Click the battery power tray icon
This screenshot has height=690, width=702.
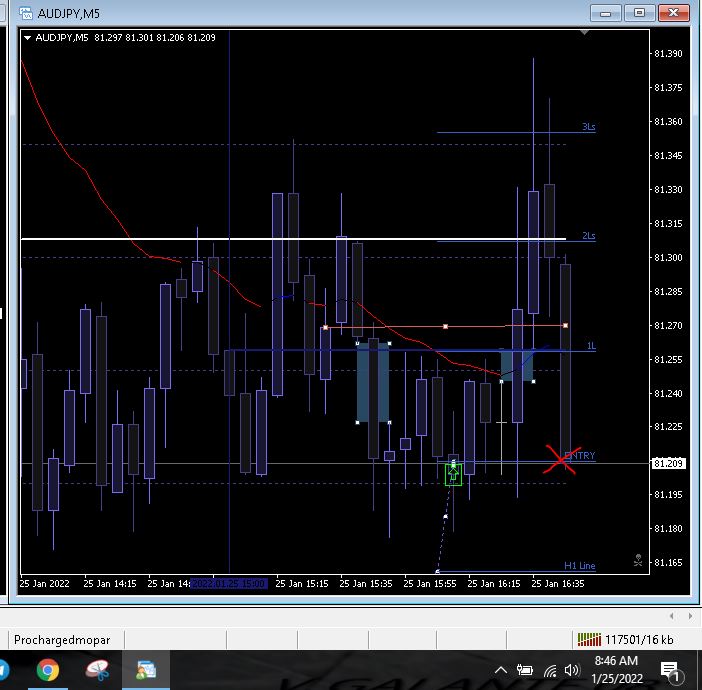click(x=526, y=669)
